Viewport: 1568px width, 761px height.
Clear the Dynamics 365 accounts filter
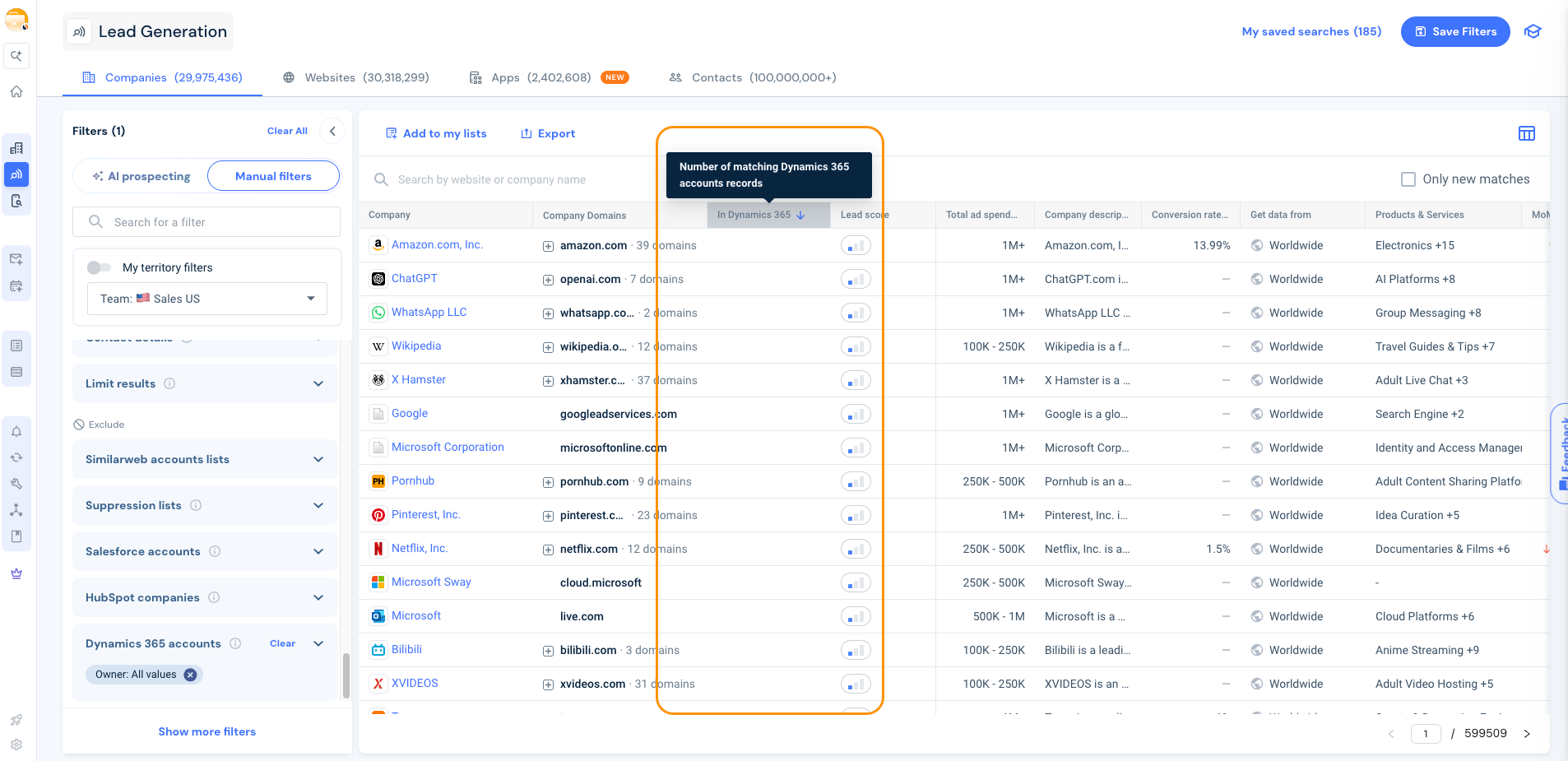pyautogui.click(x=282, y=643)
